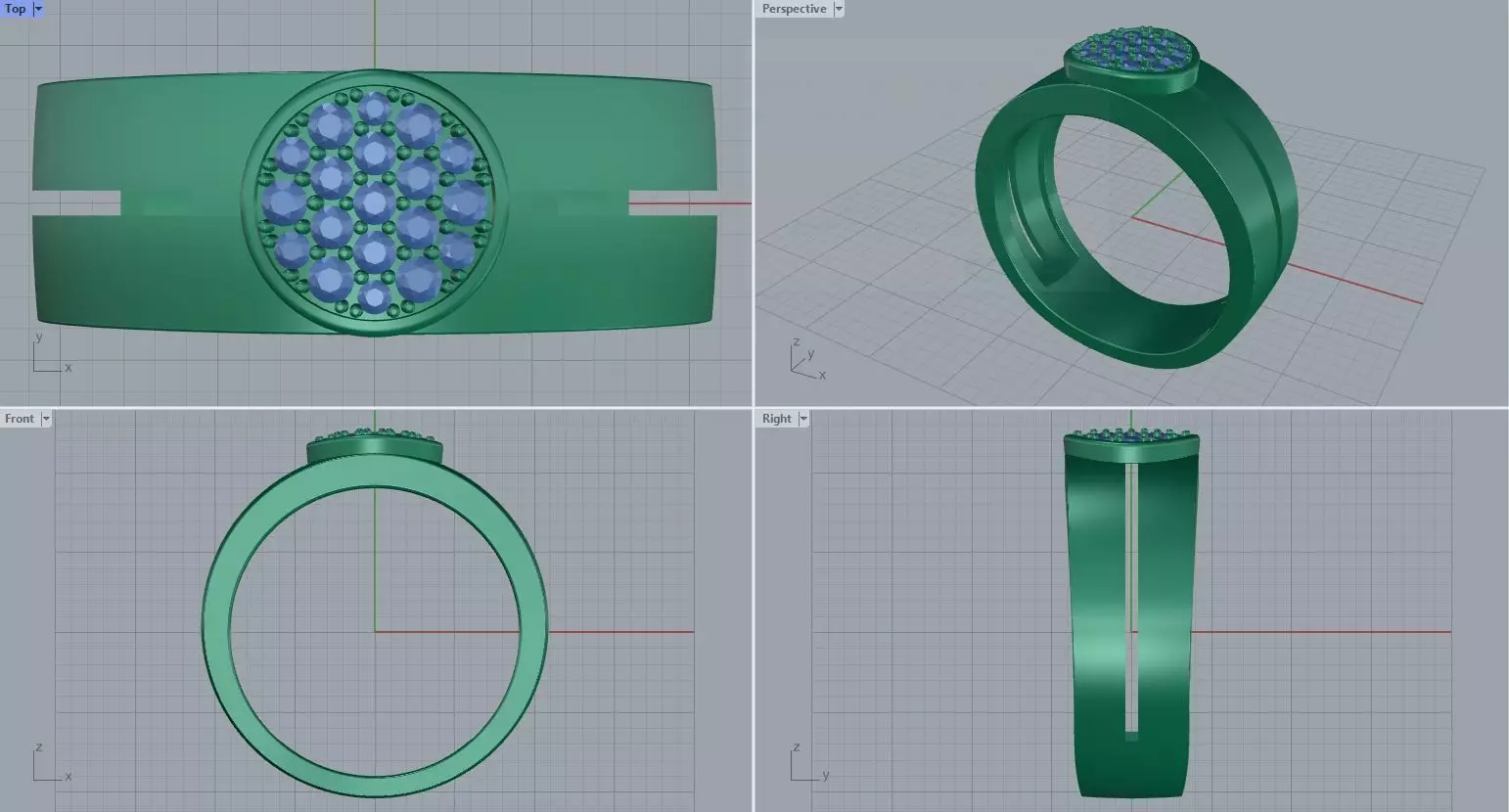
Task: Open the Top viewport dropdown arrow
Action: [38, 9]
